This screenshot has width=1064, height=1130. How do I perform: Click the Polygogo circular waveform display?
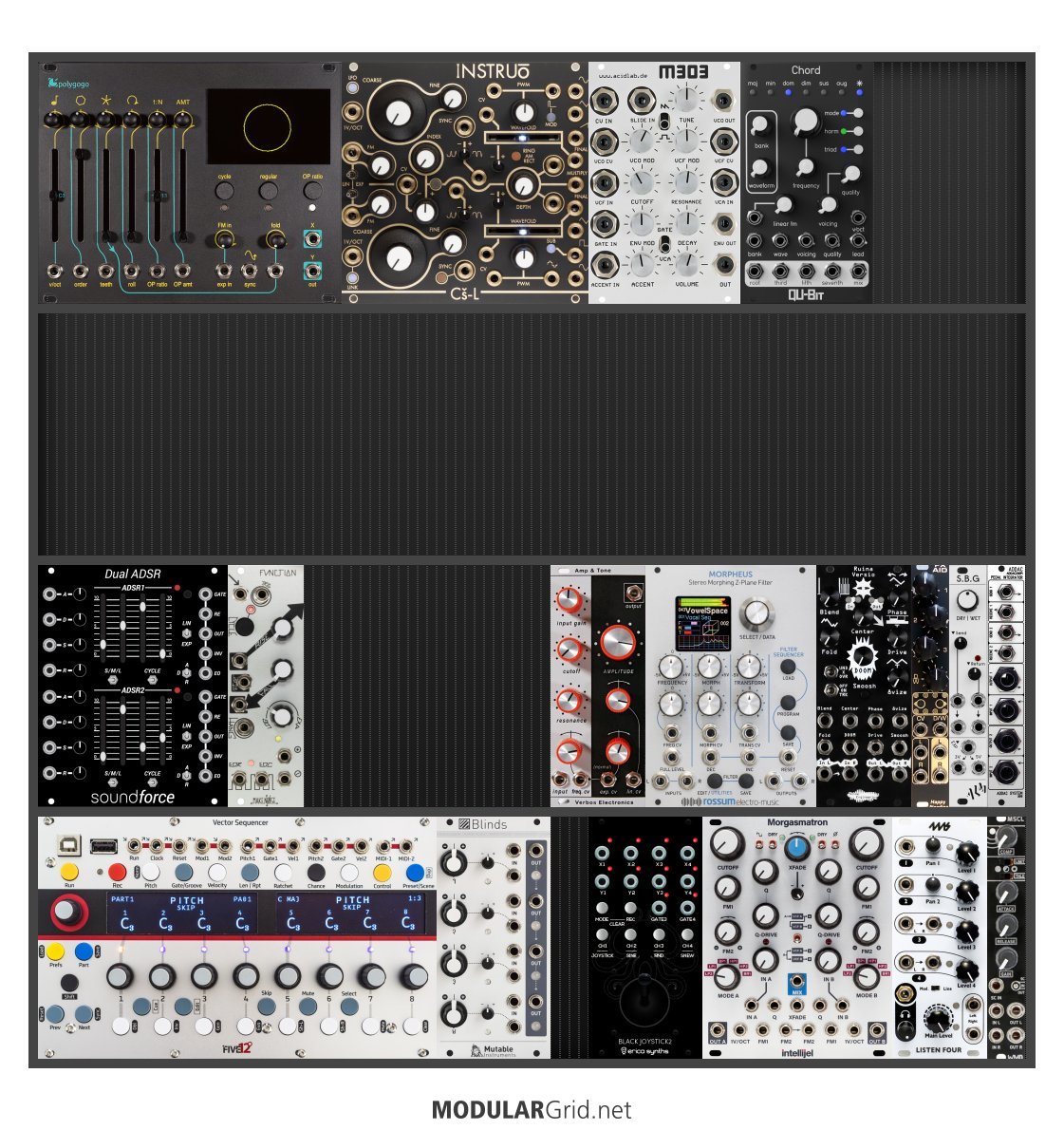pyautogui.click(x=268, y=127)
